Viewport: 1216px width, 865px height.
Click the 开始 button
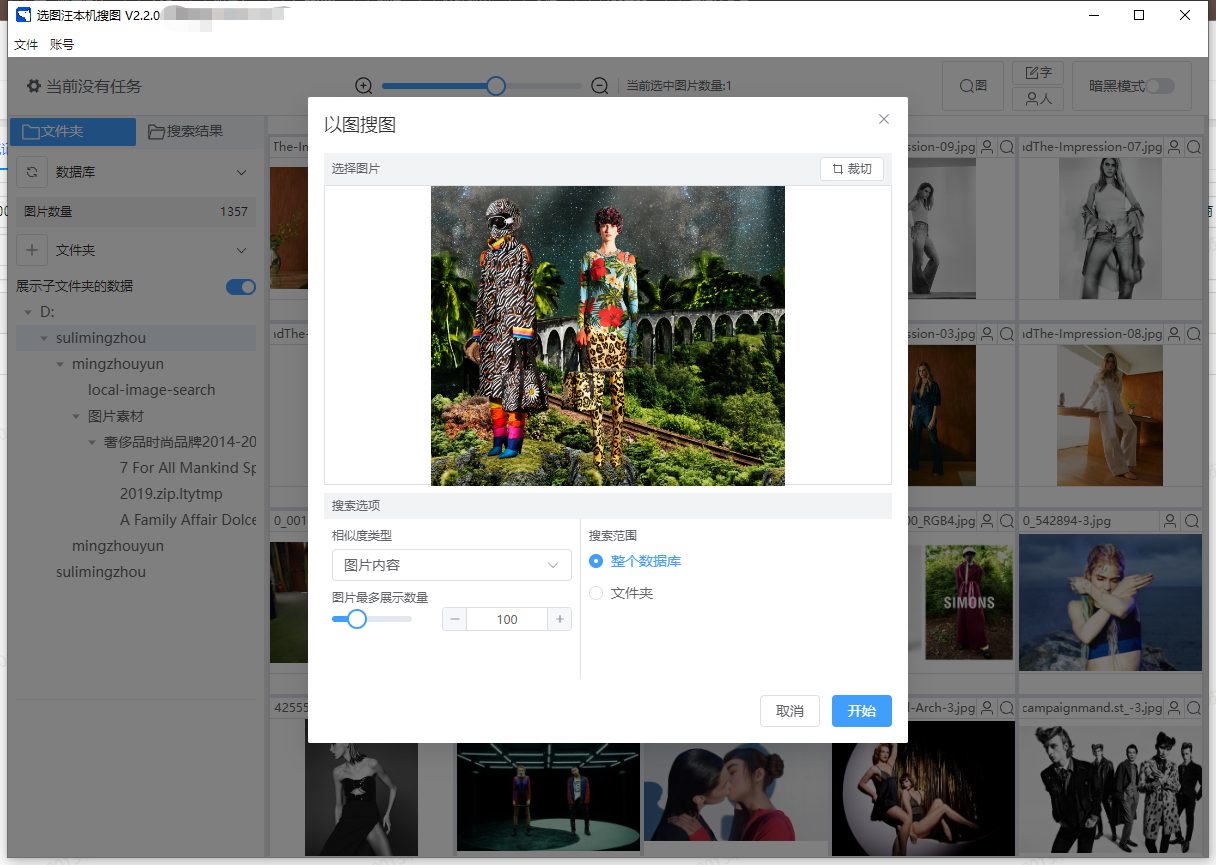tap(861, 711)
